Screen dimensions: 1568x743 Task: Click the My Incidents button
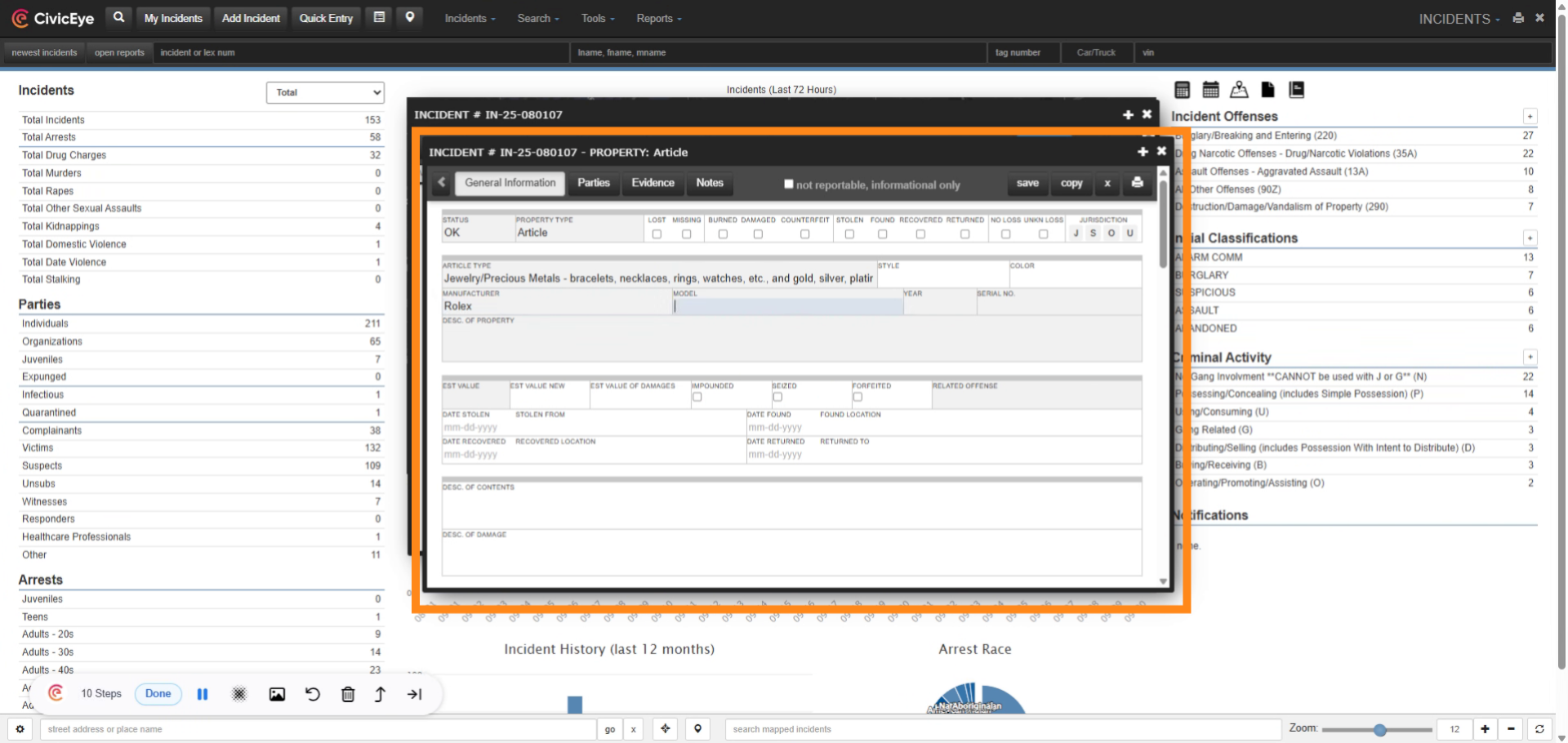pos(173,18)
